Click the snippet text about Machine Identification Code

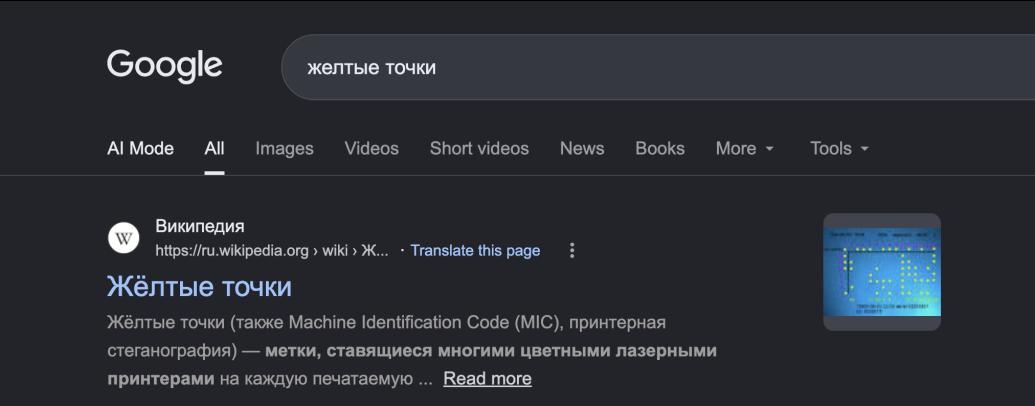[x=411, y=351]
